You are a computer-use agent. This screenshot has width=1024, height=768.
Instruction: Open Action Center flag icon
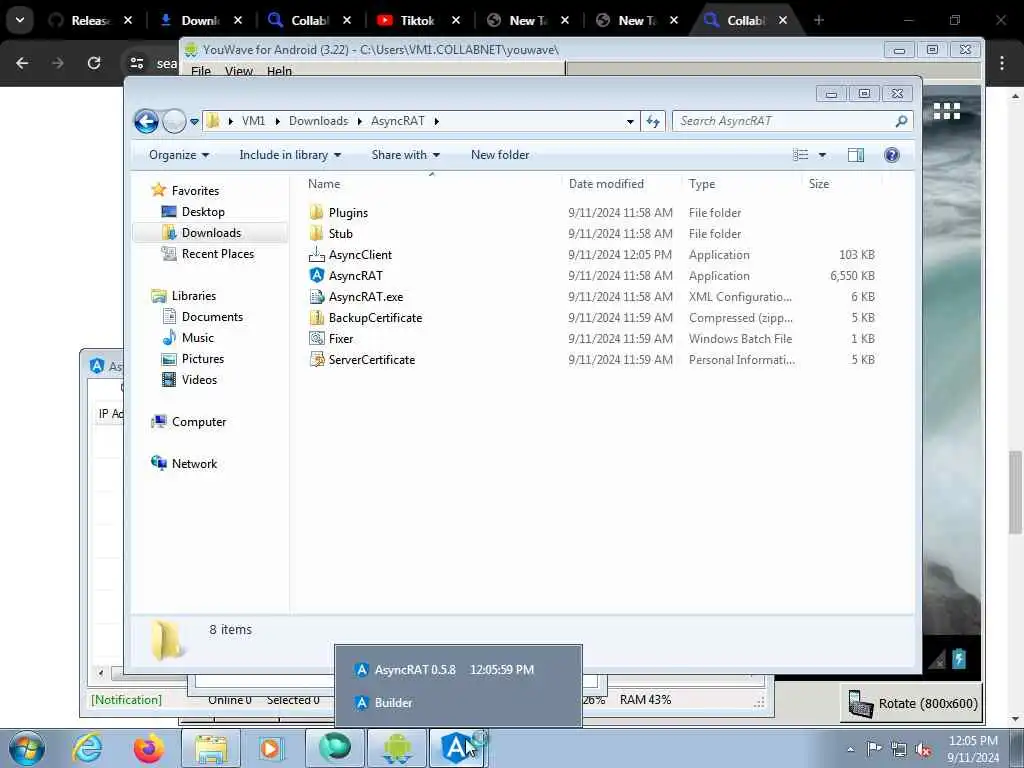(x=874, y=749)
